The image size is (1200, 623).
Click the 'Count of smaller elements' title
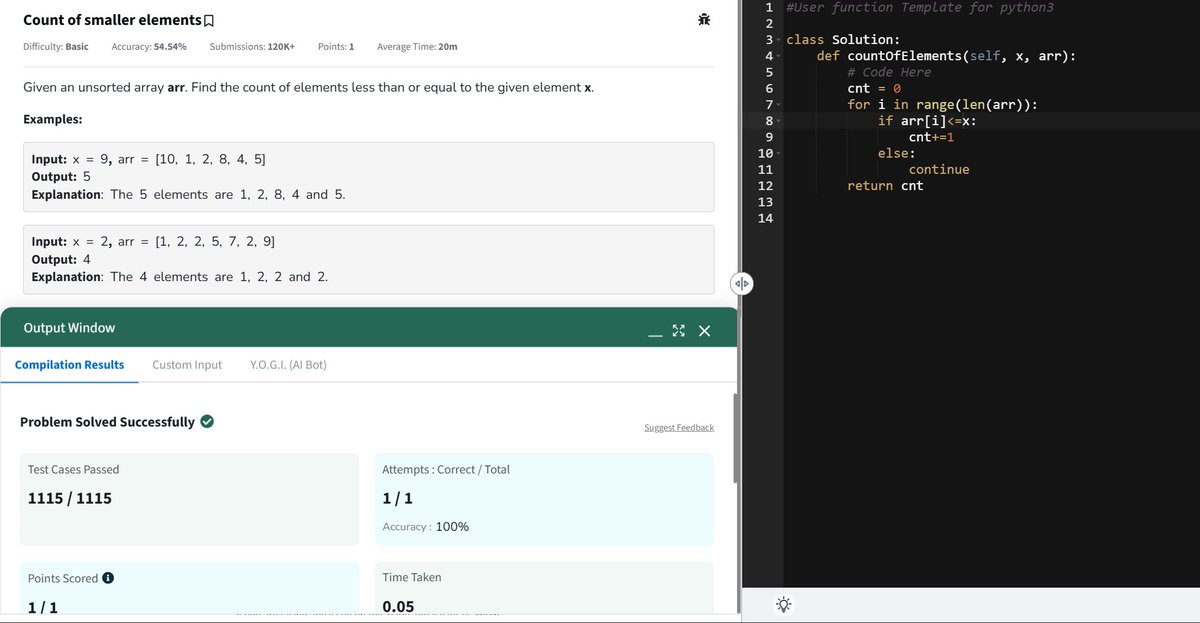(111, 20)
